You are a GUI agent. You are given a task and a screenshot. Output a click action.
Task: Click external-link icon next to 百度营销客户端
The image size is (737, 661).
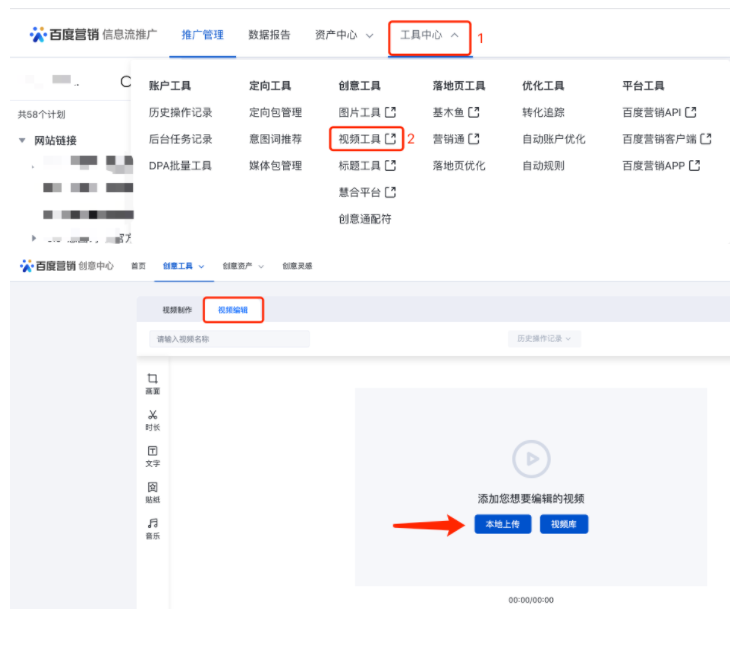706,139
